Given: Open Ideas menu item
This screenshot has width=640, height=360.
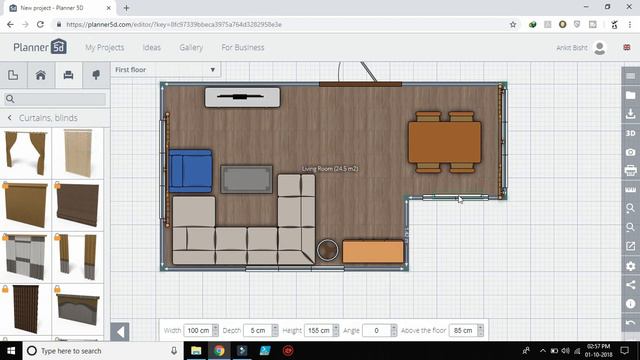Looking at the screenshot, I should 151,47.
